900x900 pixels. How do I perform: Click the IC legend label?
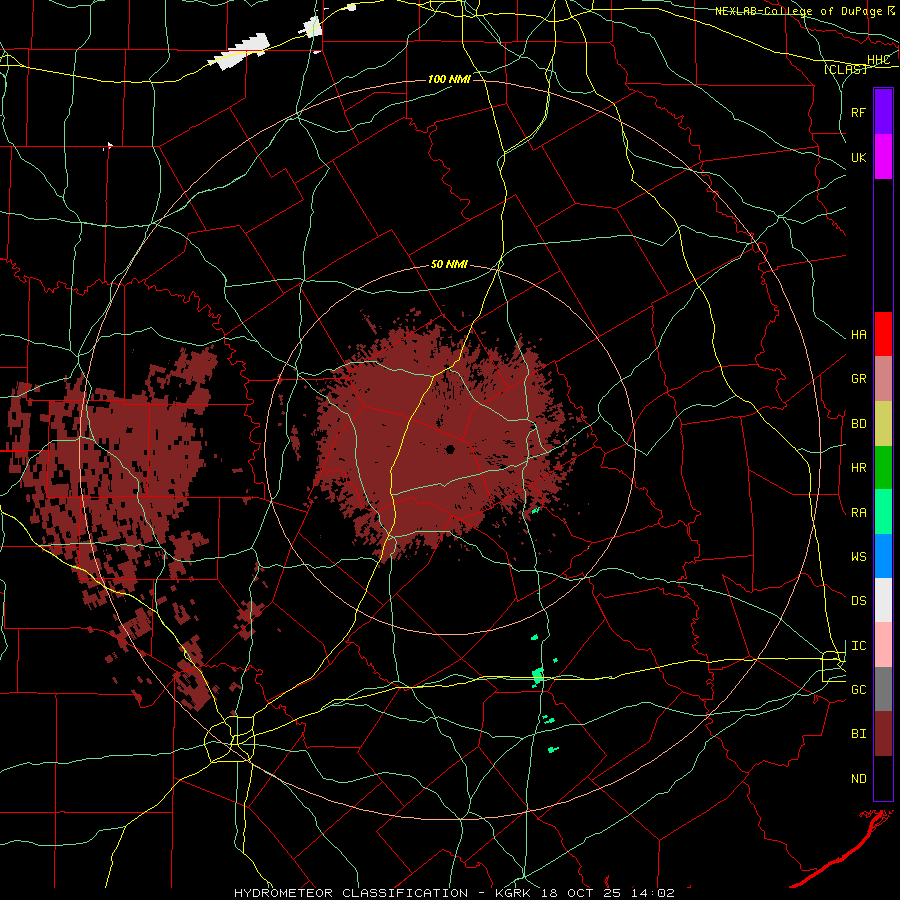point(858,646)
